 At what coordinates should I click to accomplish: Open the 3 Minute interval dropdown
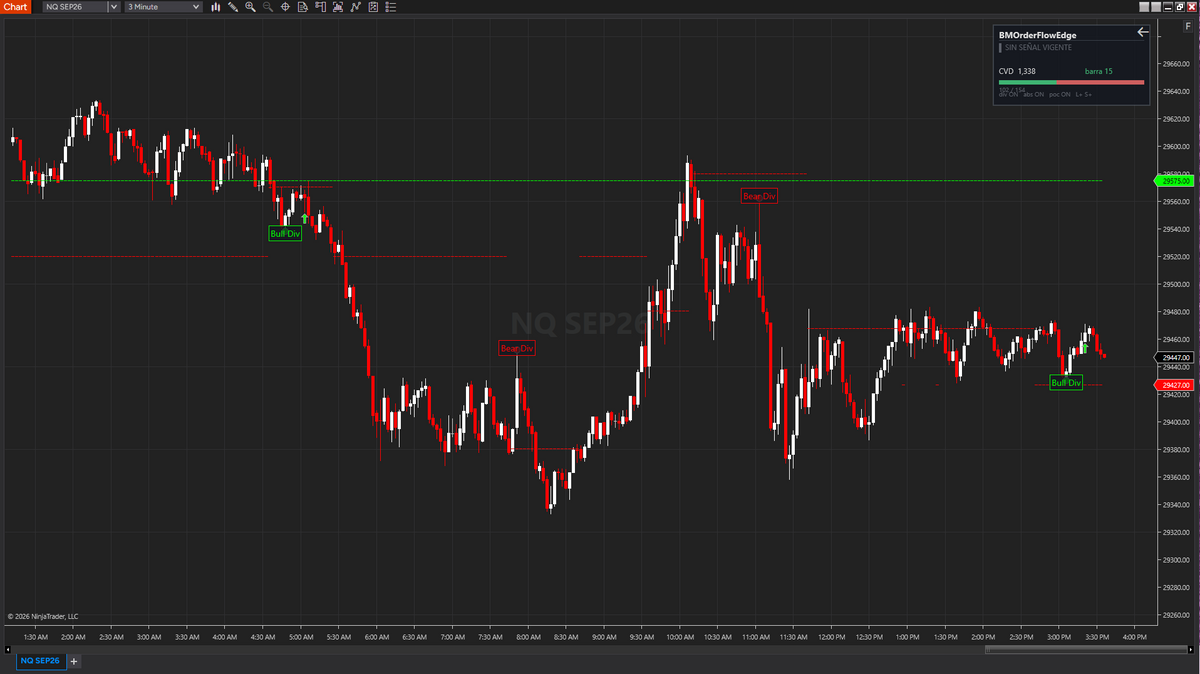tap(165, 7)
